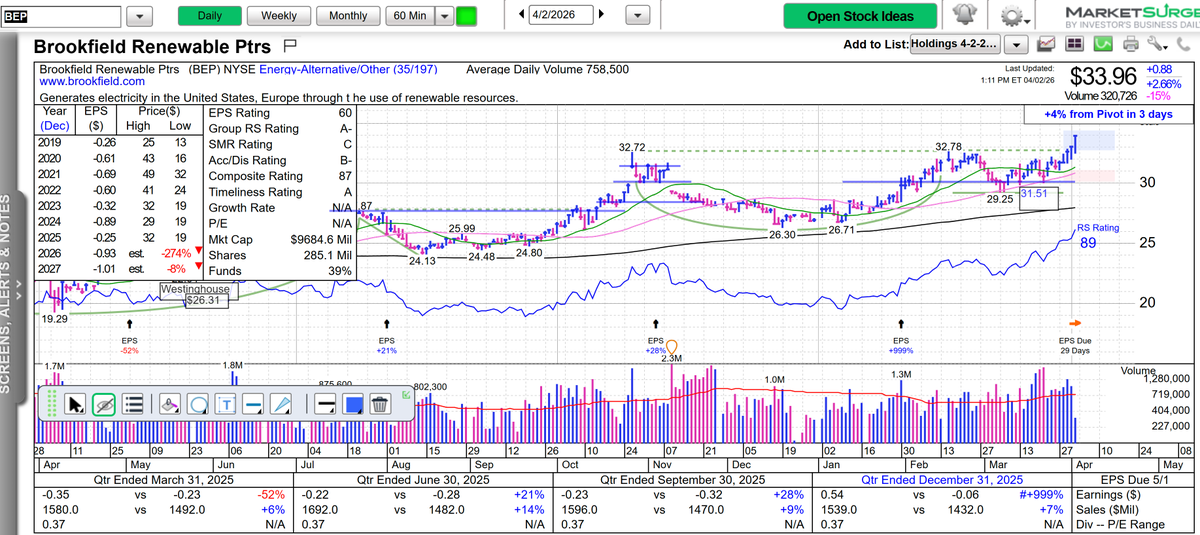Open the wrench tools menu
This screenshot has width=1200, height=535.
tap(1158, 44)
